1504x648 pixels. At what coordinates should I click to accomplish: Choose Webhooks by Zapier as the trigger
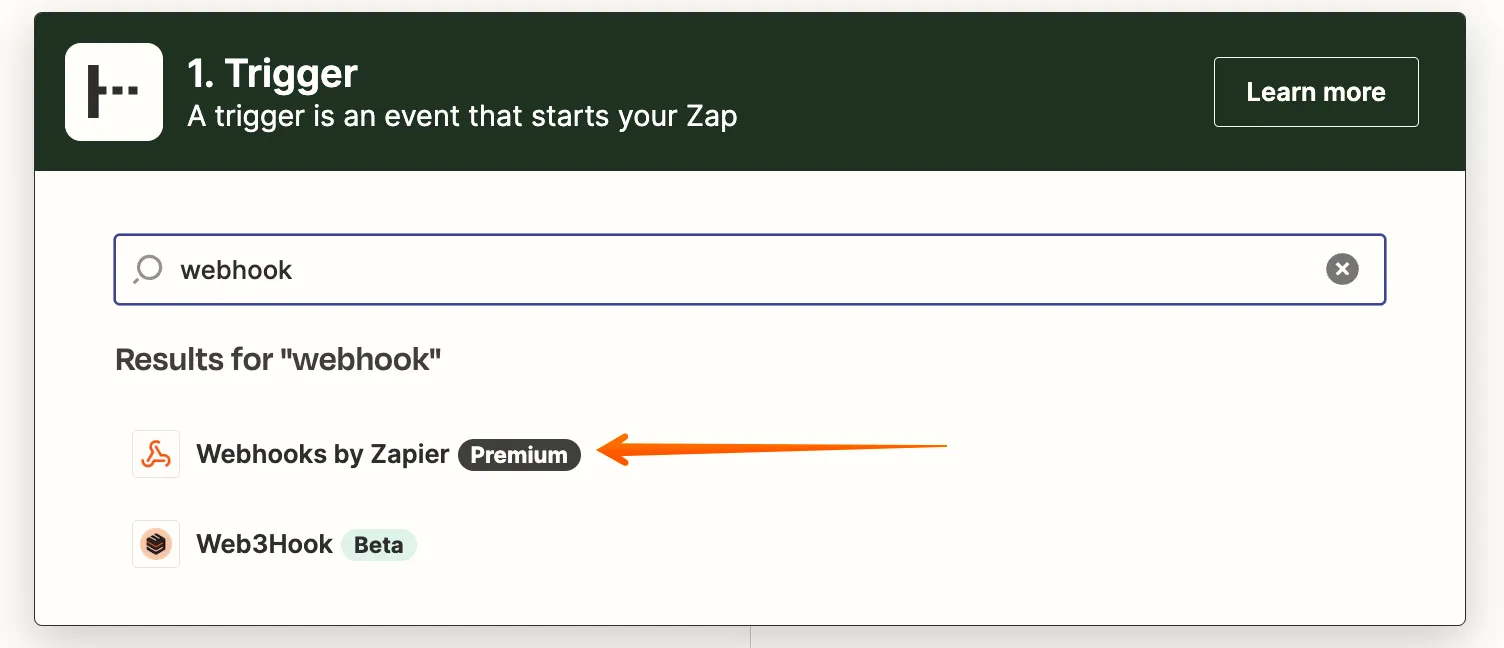coord(322,454)
